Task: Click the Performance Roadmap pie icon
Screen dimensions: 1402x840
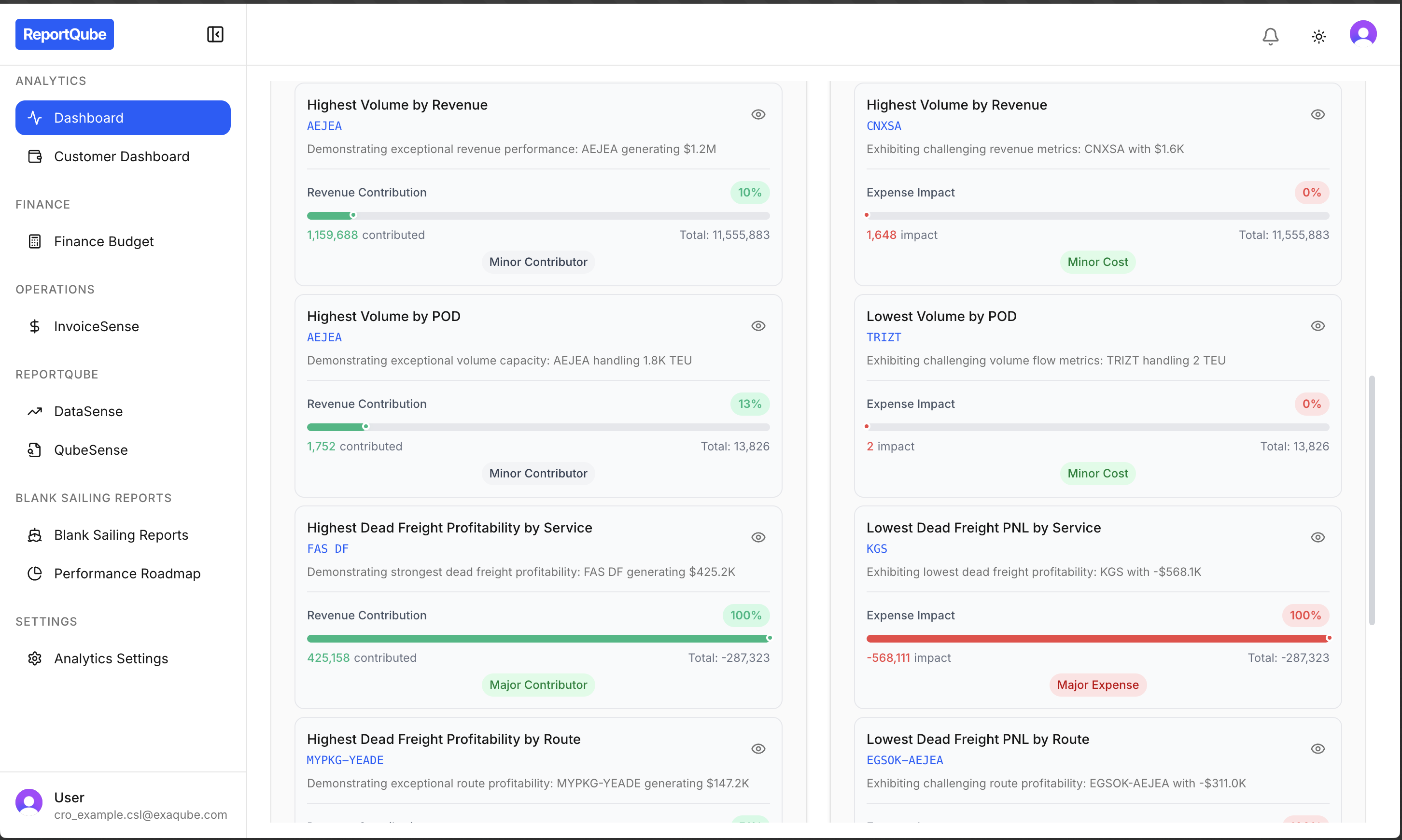Action: click(x=35, y=573)
